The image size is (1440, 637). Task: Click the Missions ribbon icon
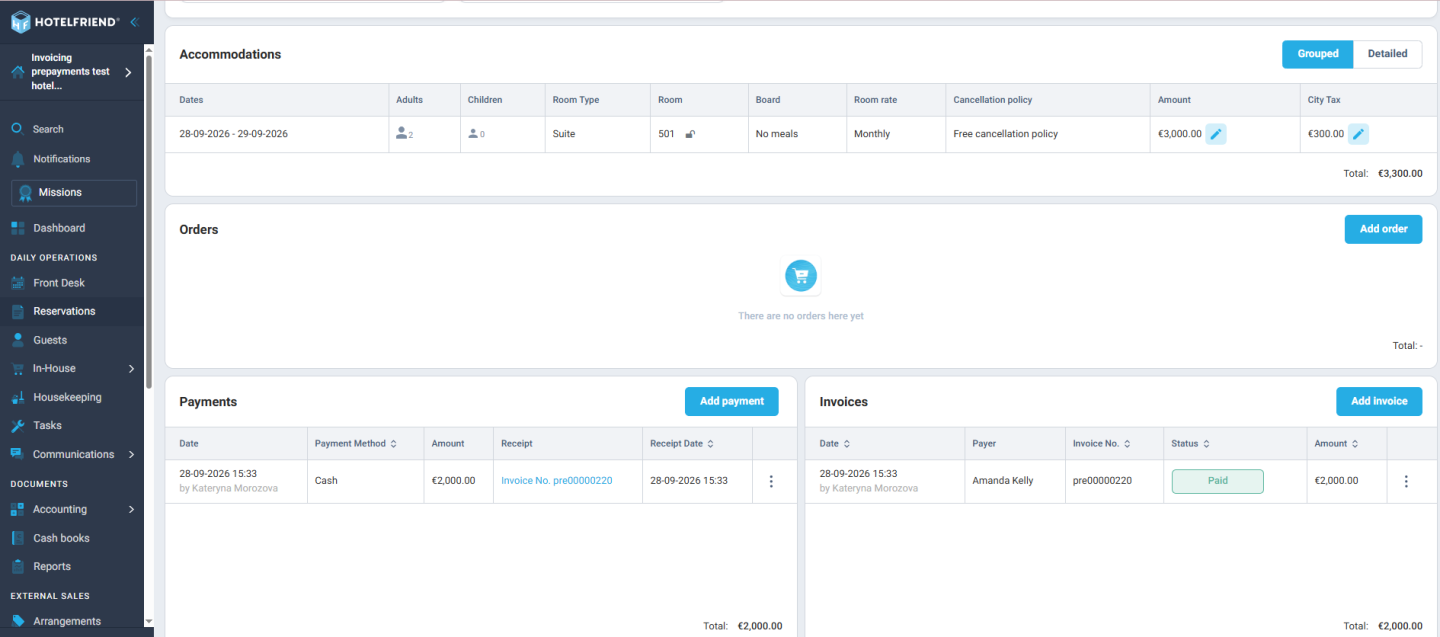26,193
